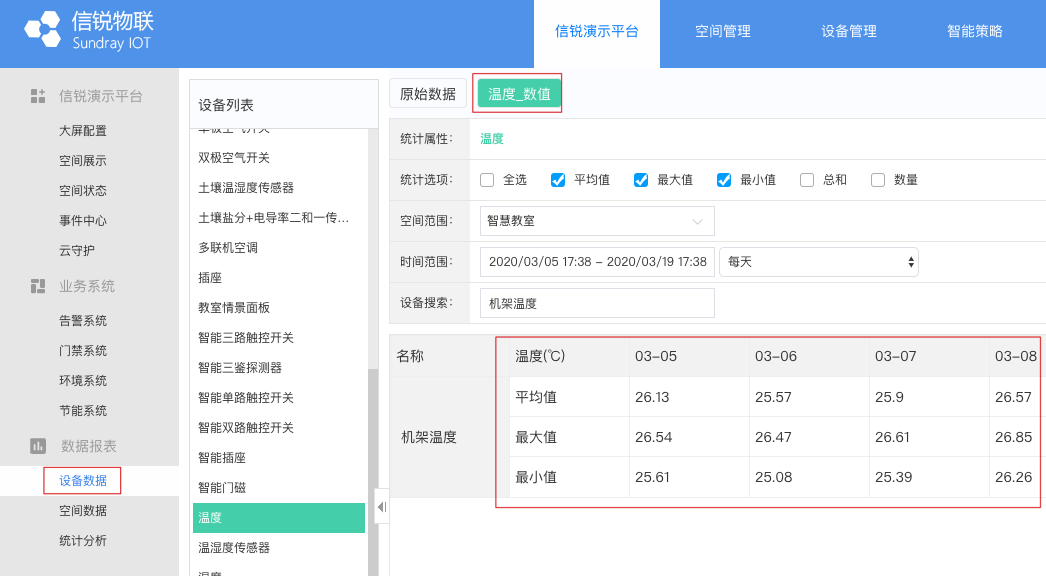Select highlighted 温度 device item
Viewport: 1046px width, 576px height.
(279, 518)
